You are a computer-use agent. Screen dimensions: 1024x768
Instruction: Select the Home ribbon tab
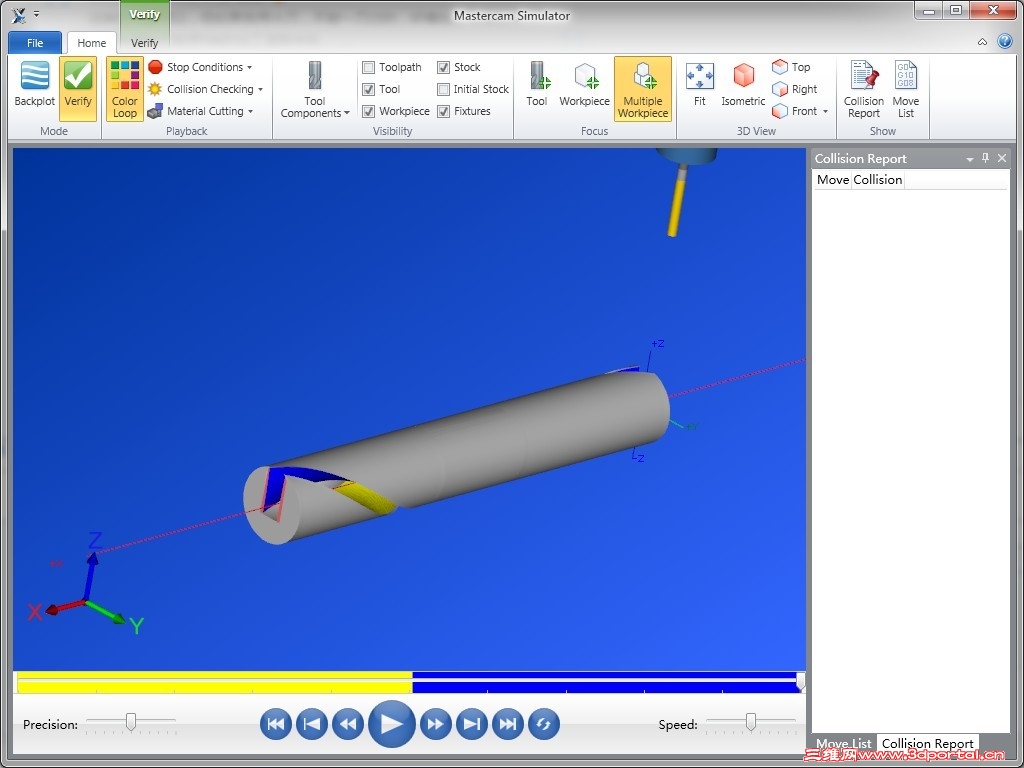pyautogui.click(x=91, y=42)
